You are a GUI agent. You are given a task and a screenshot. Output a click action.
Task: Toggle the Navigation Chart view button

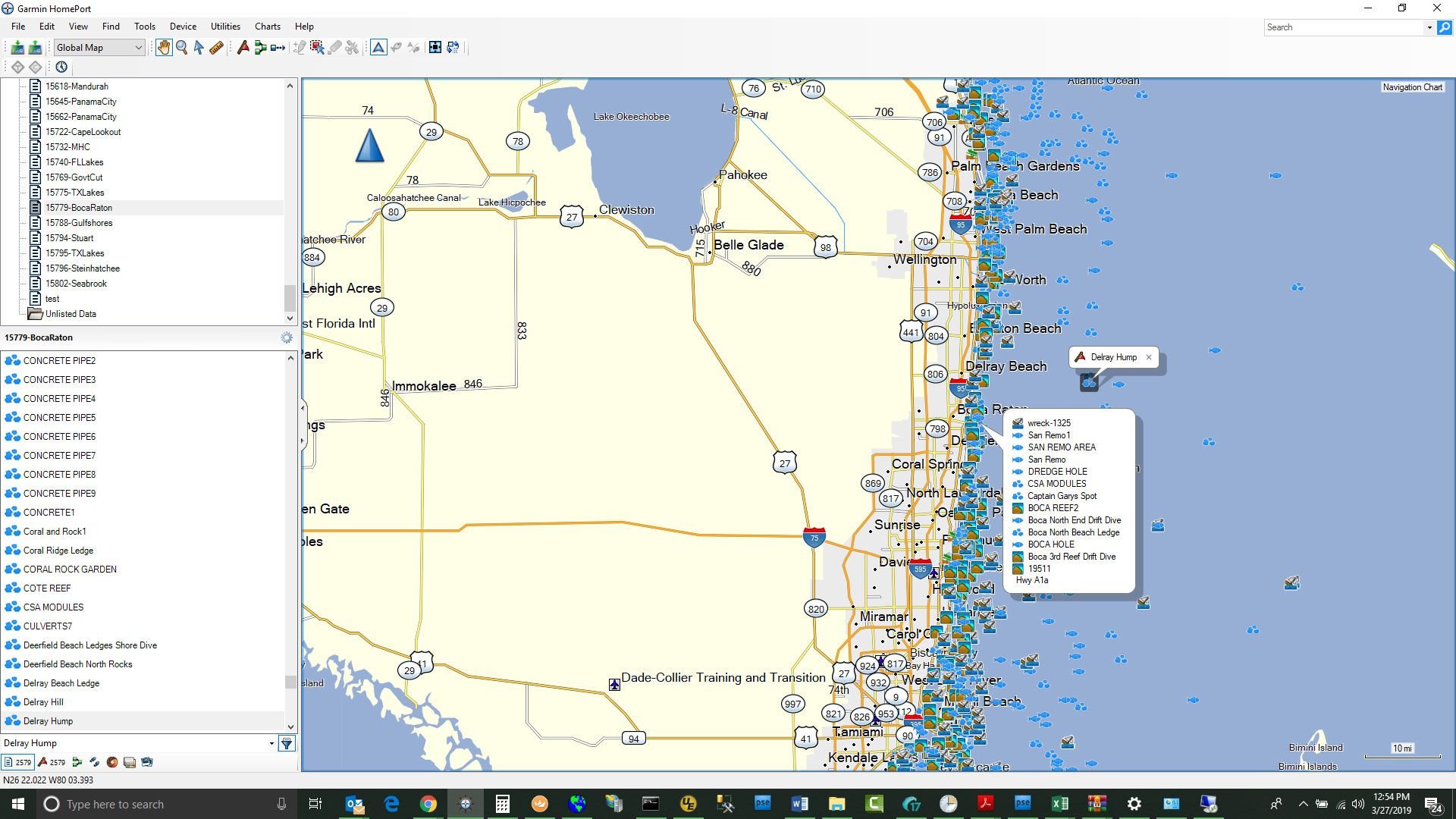tap(378, 48)
